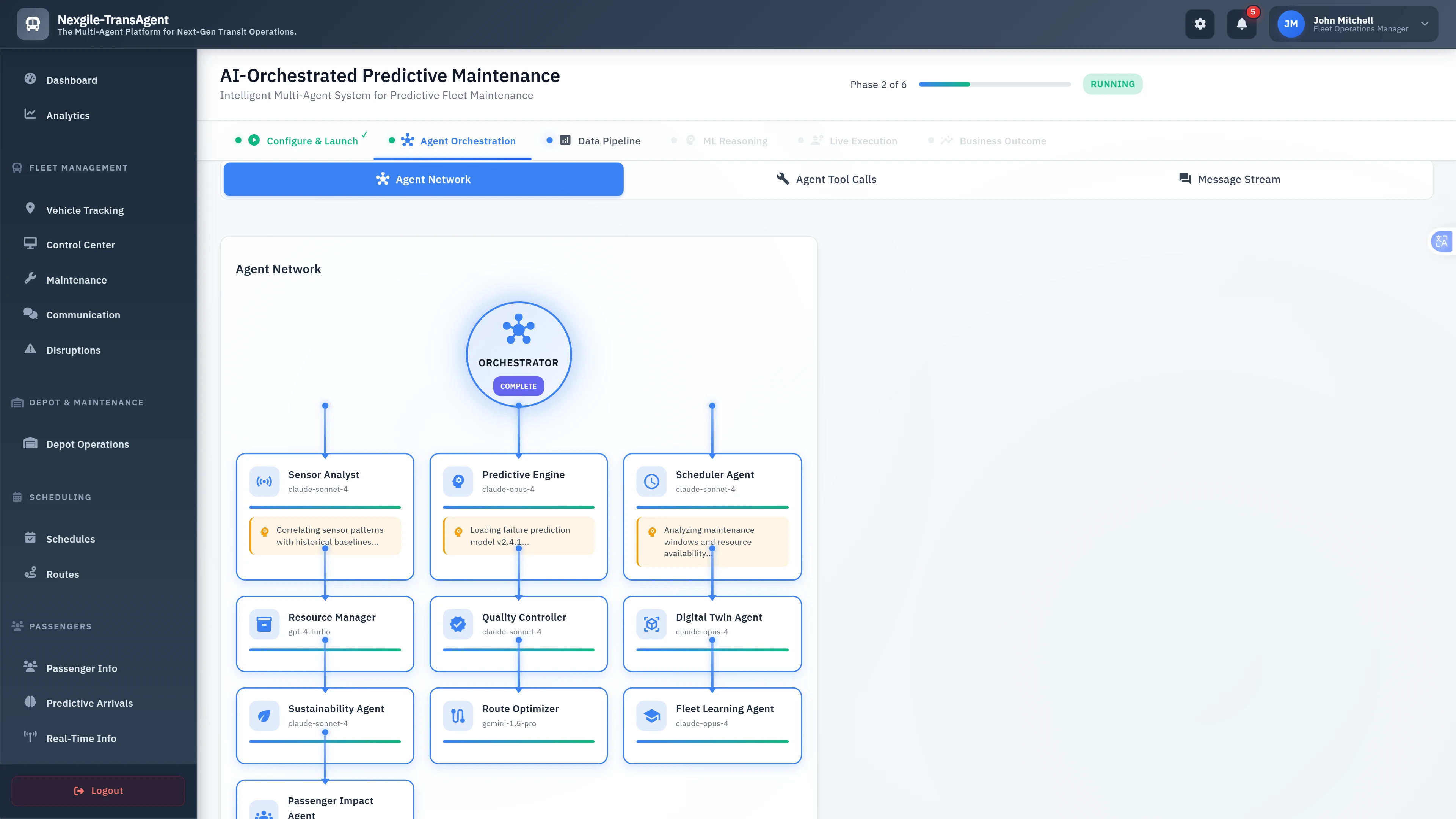Click the translate widget icon
This screenshot has height=819, width=1456.
(x=1441, y=242)
